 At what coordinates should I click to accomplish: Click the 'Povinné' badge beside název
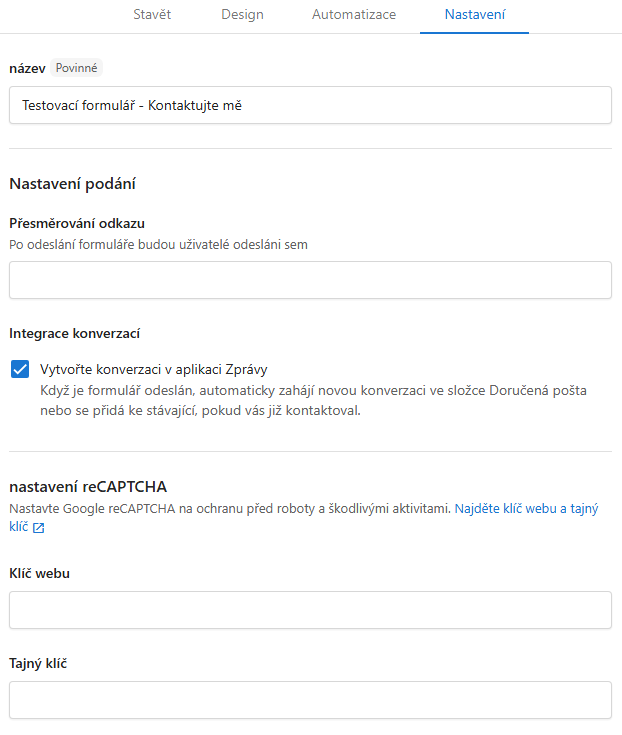pos(77,68)
